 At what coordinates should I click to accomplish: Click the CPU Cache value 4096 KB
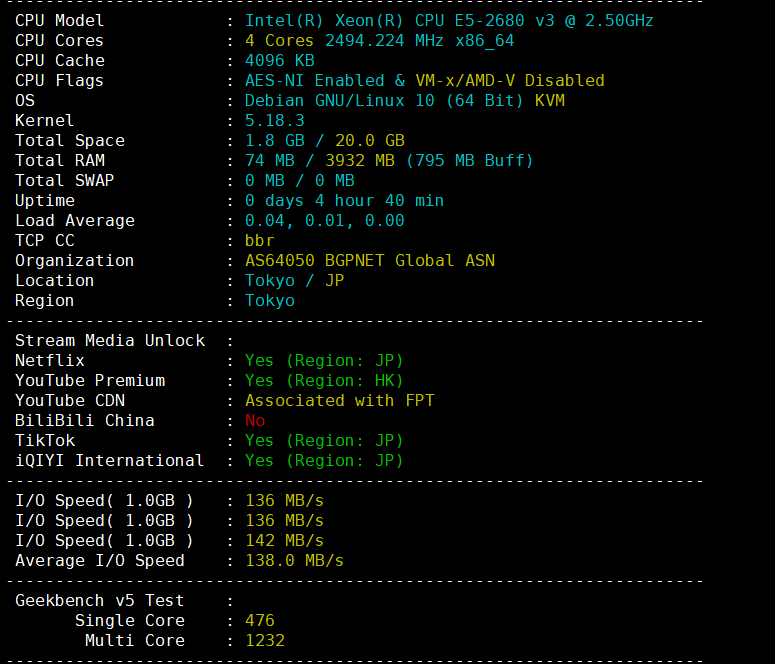click(x=279, y=60)
